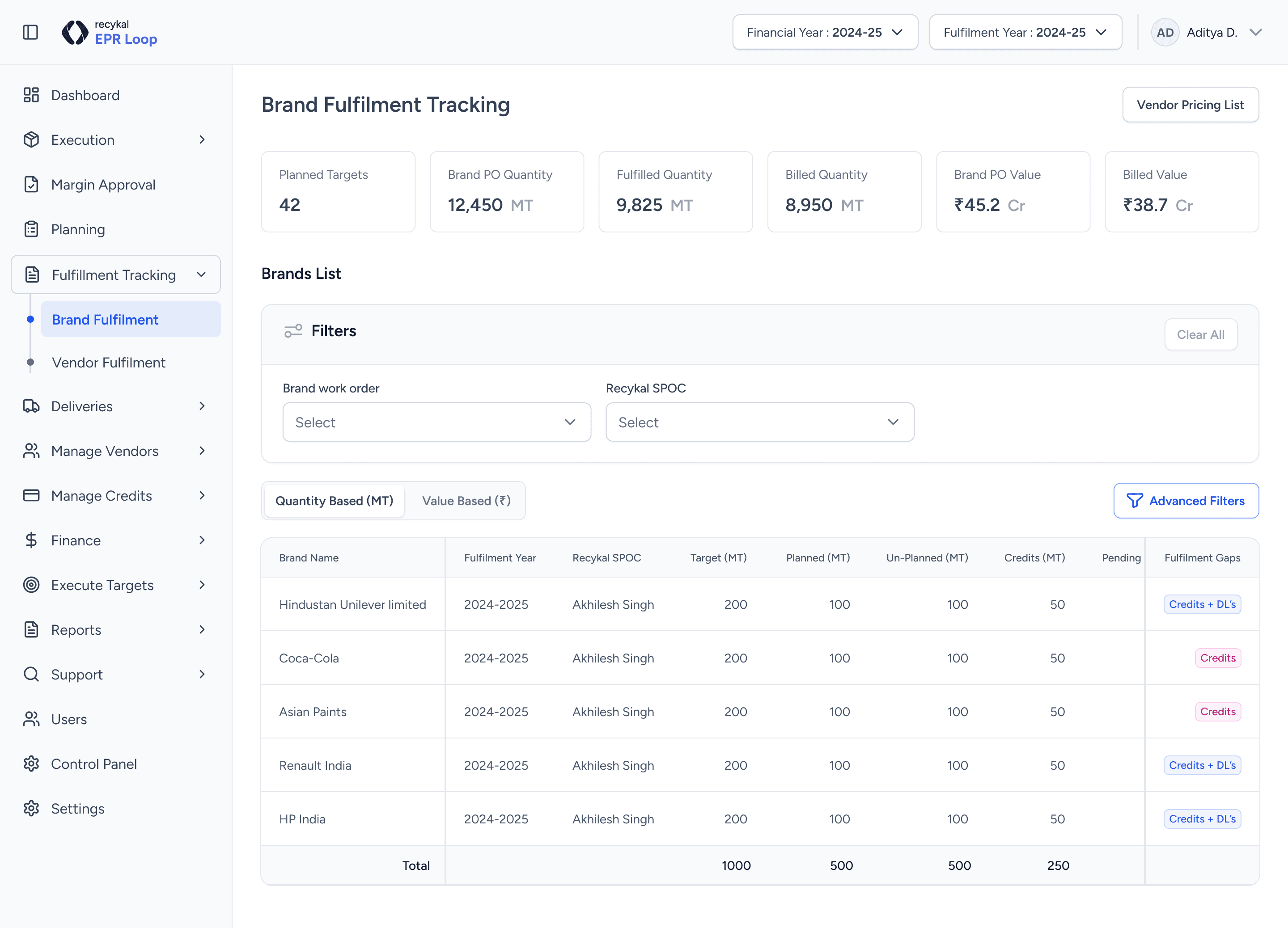The height and width of the screenshot is (928, 1288).
Task: Open the Reports menu item
Action: pyautogui.click(x=76, y=630)
